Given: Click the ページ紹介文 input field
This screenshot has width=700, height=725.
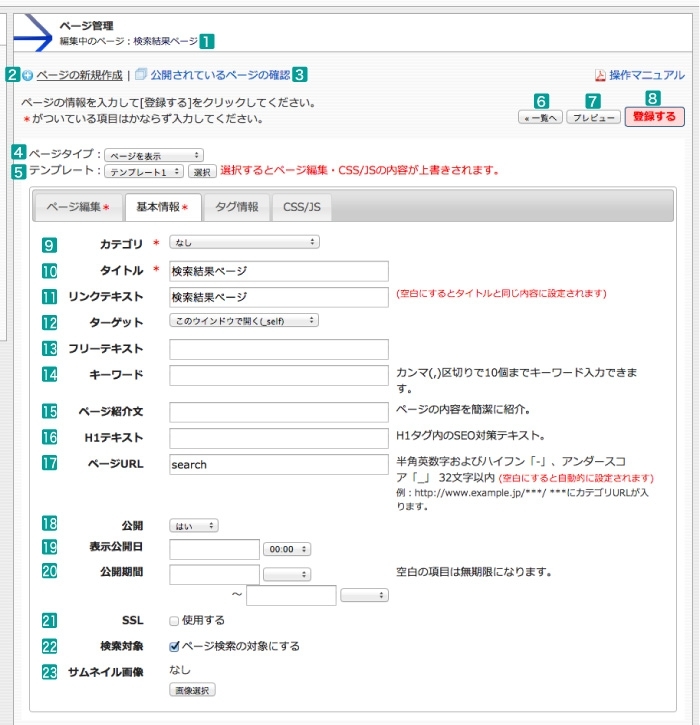Looking at the screenshot, I should click(x=279, y=412).
